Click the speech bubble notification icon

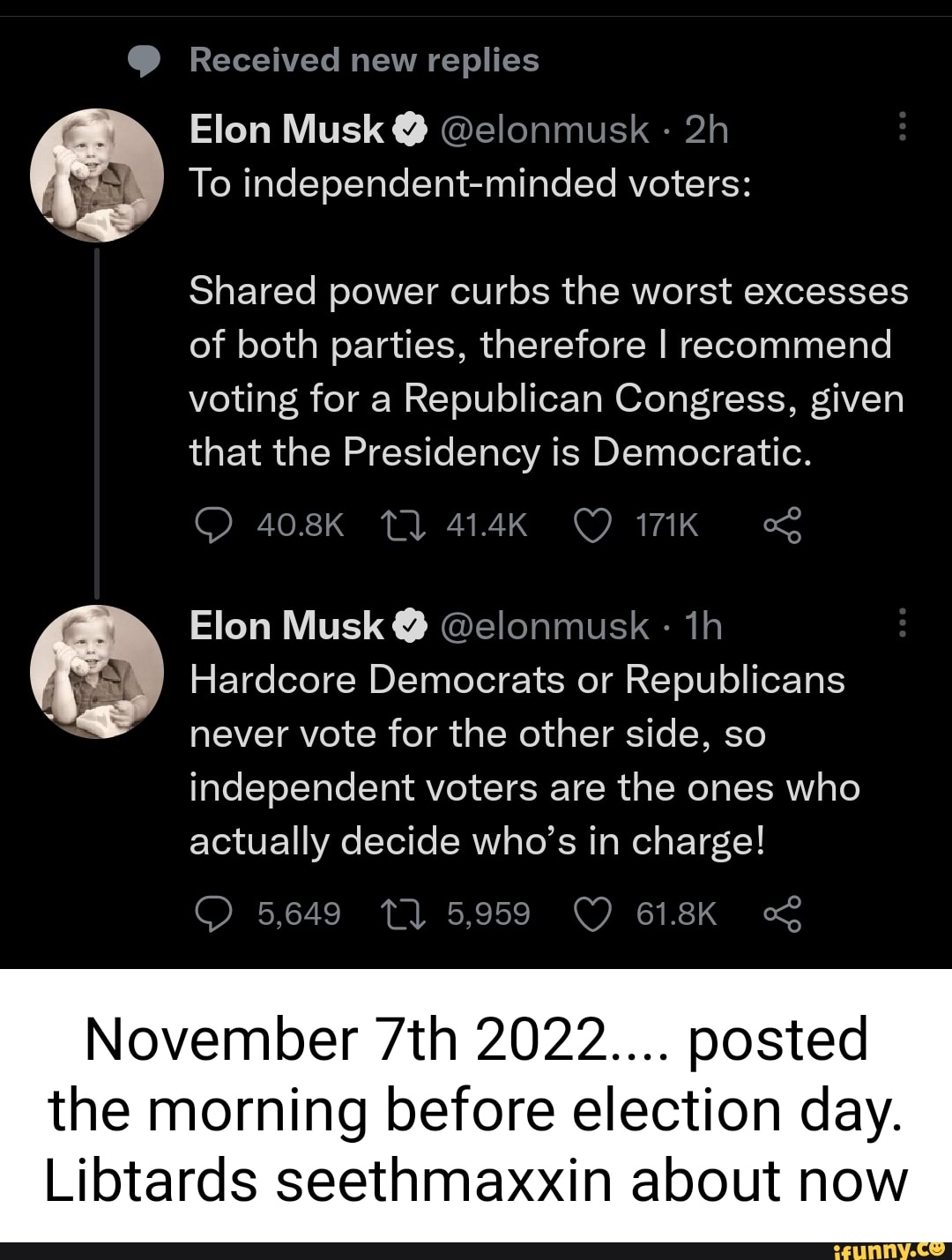(145, 61)
